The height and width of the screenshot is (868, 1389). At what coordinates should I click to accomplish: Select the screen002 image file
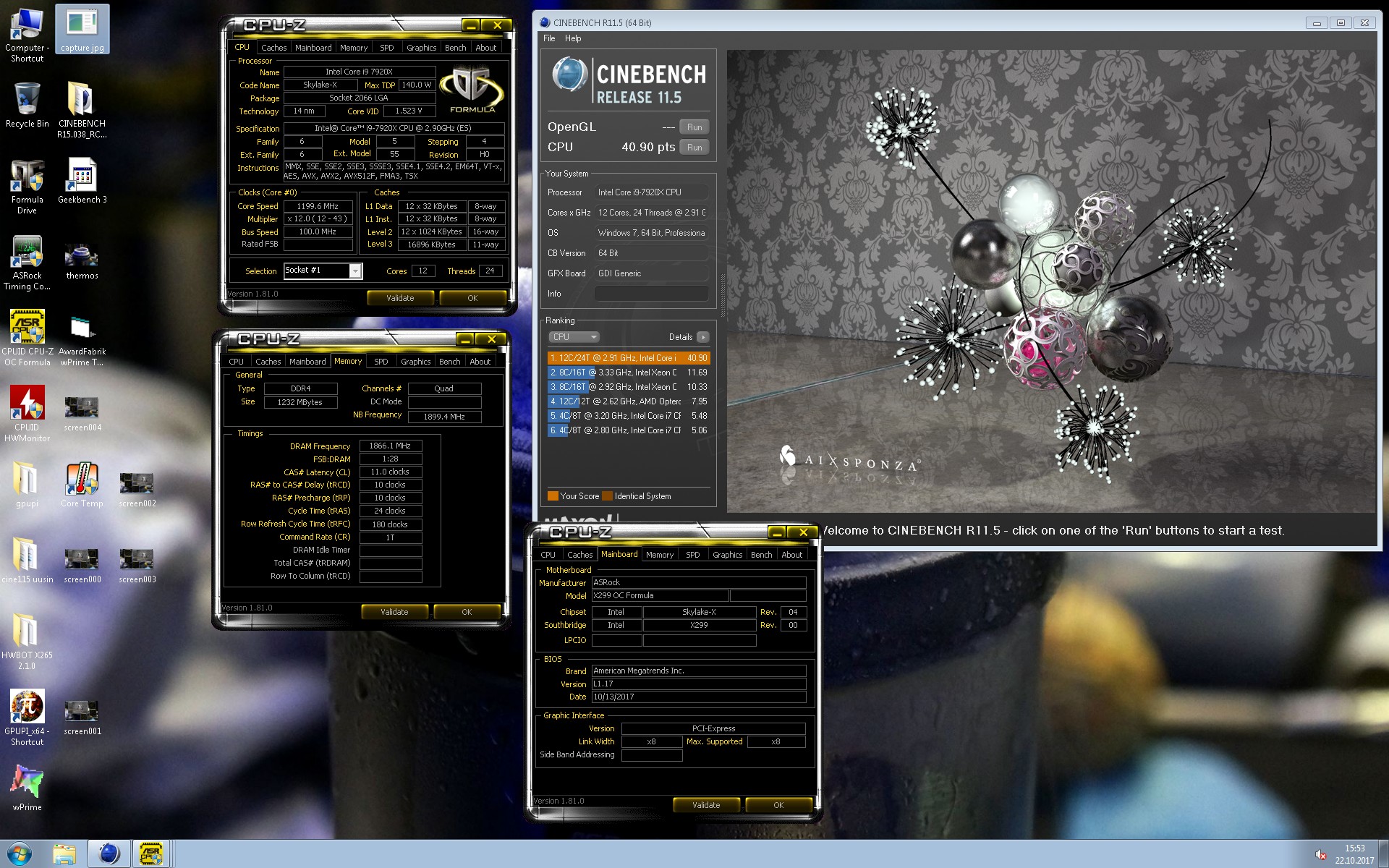[x=137, y=489]
